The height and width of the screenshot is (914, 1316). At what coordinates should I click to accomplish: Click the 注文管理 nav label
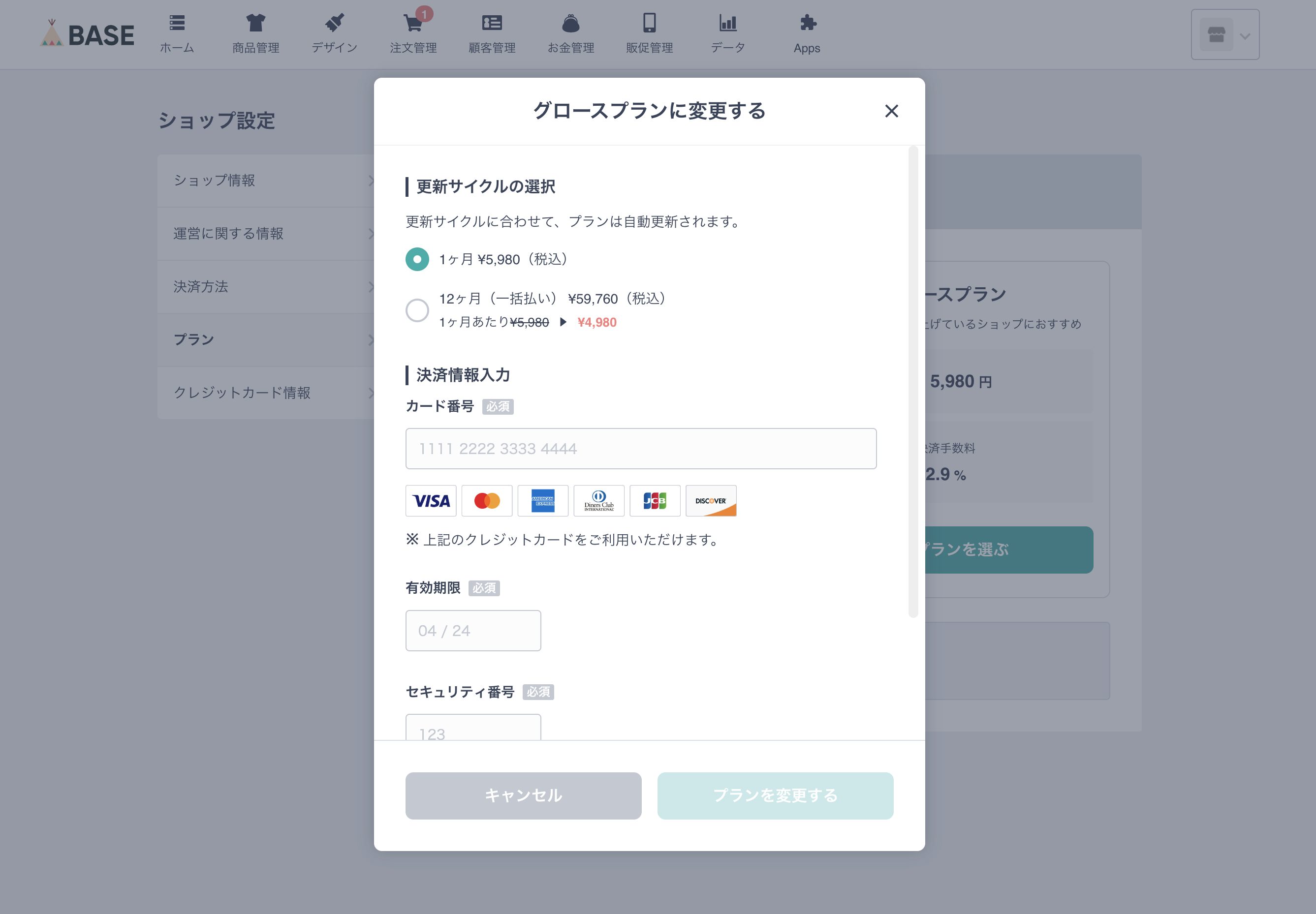click(x=413, y=48)
